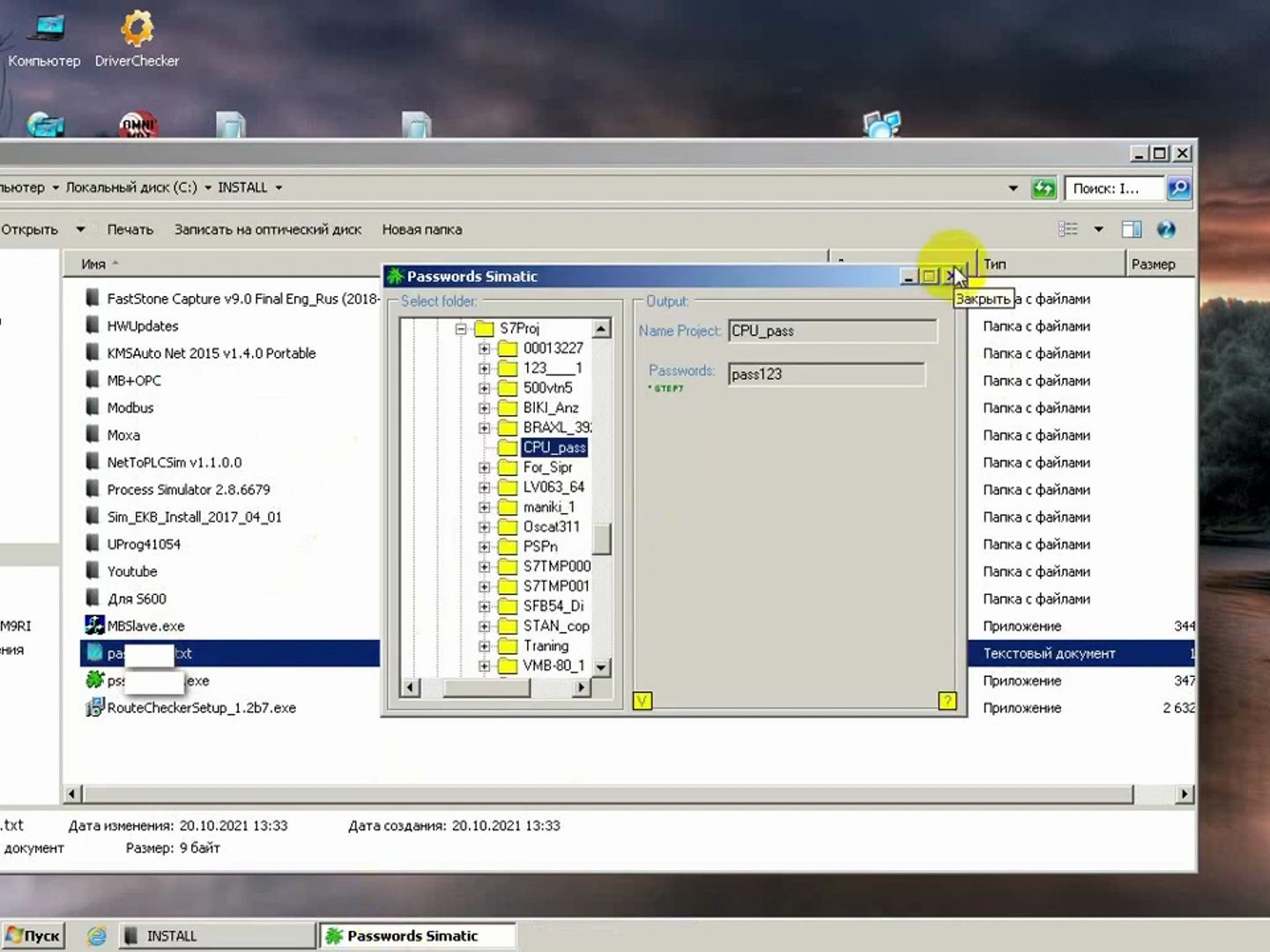Viewport: 1270px width, 952px height.
Task: Select the STAN_cop folder in tree
Action: [556, 626]
